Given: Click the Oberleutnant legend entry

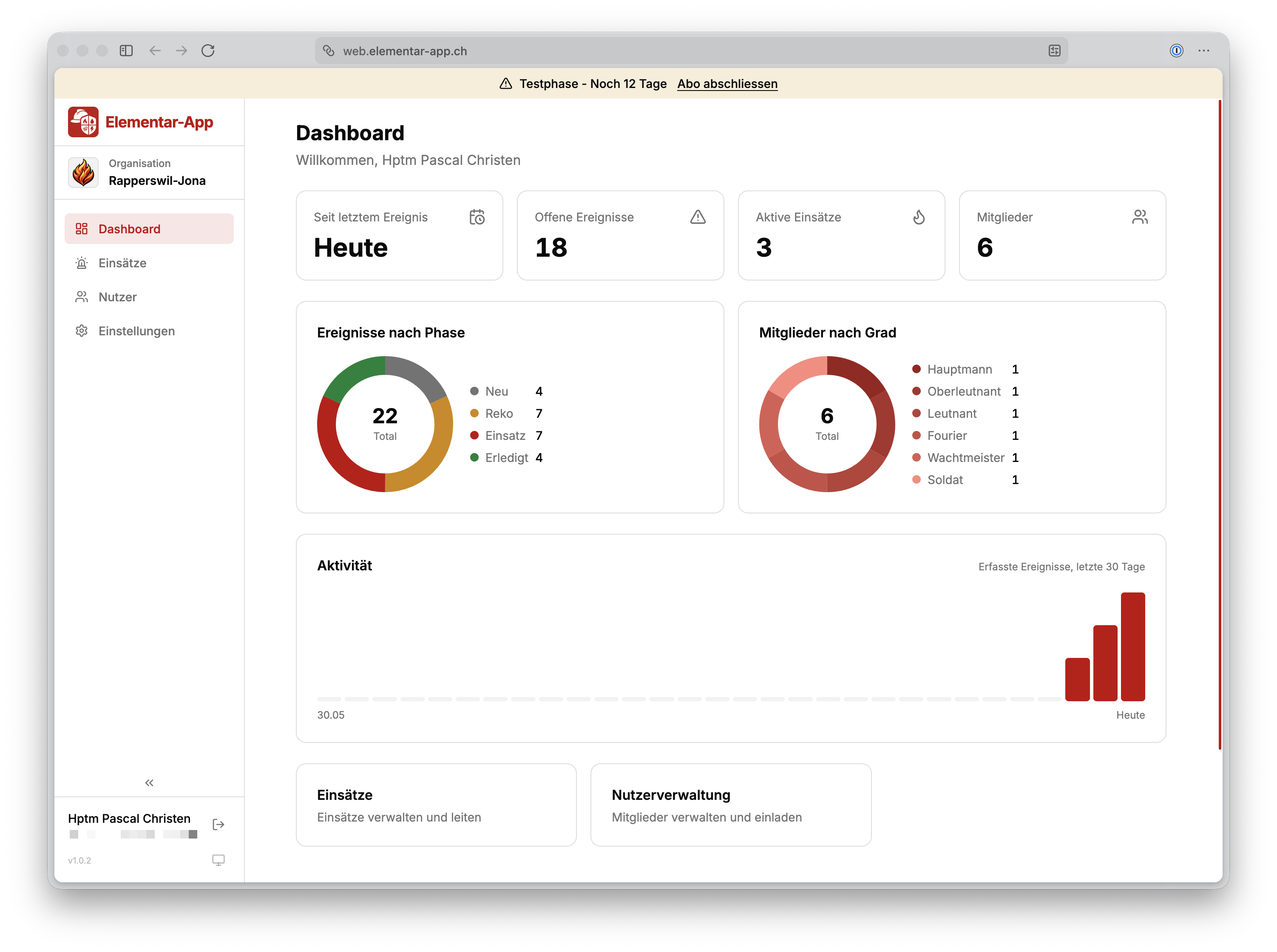Looking at the screenshot, I should 965,391.
